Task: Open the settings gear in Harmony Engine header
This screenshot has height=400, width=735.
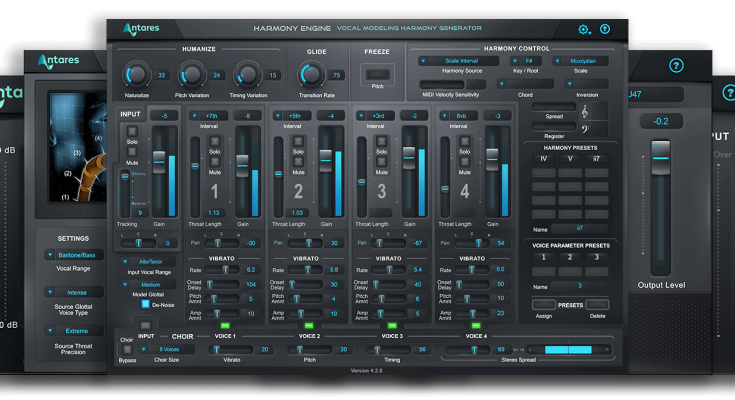Action: click(x=583, y=30)
